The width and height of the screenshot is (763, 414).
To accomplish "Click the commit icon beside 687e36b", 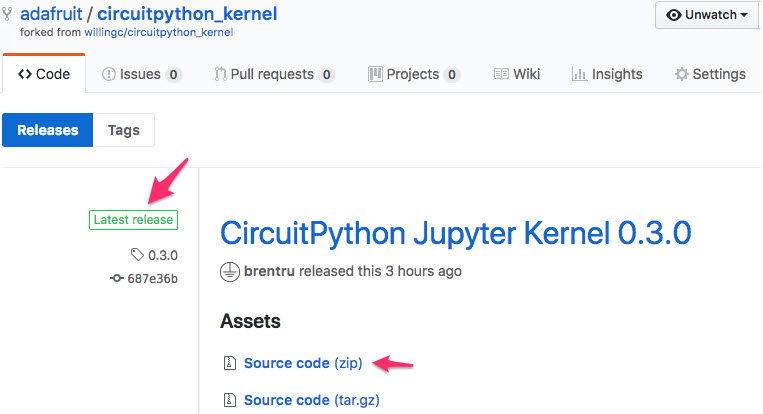I will point(118,278).
